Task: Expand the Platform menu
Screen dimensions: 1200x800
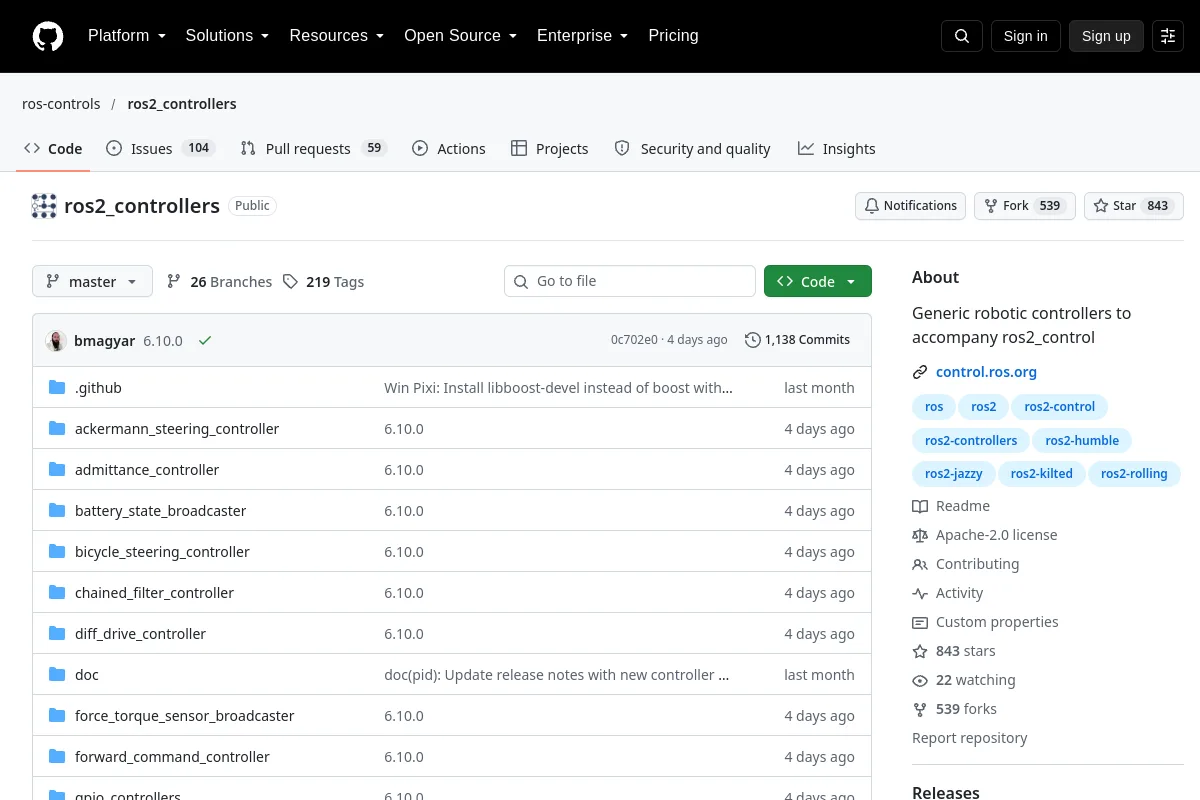Action: pos(126,36)
